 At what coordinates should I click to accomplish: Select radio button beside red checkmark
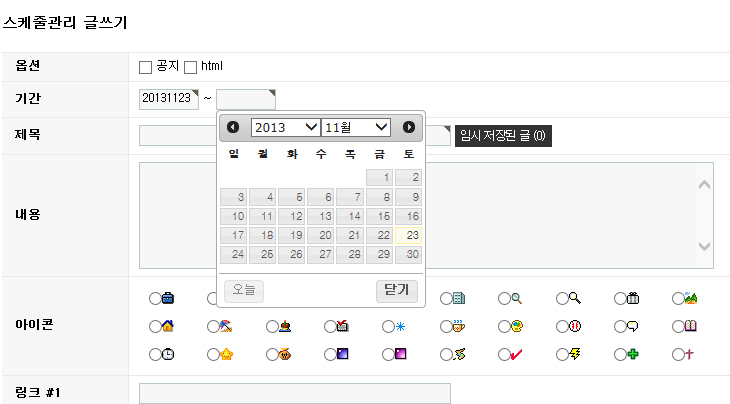(504, 355)
